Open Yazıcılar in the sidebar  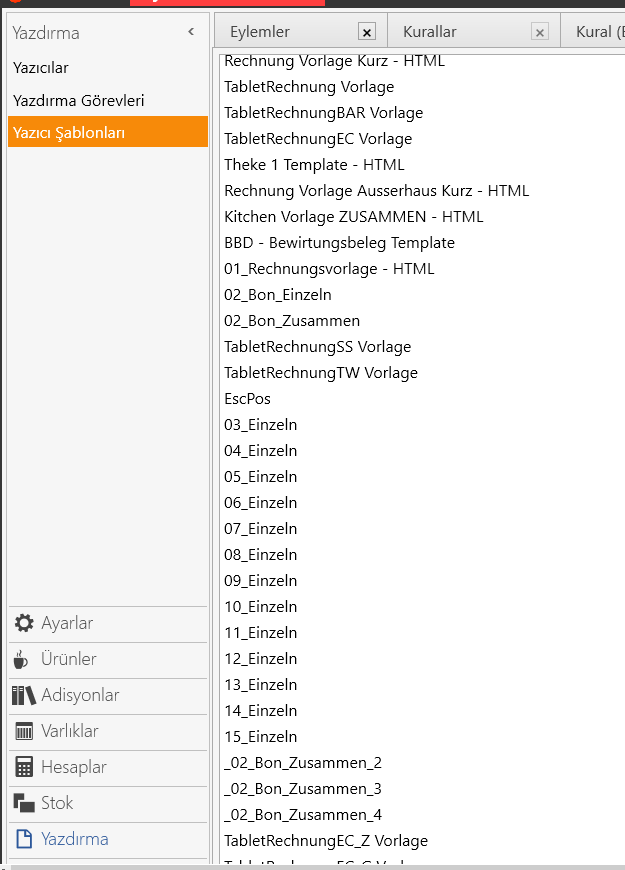(x=41, y=68)
